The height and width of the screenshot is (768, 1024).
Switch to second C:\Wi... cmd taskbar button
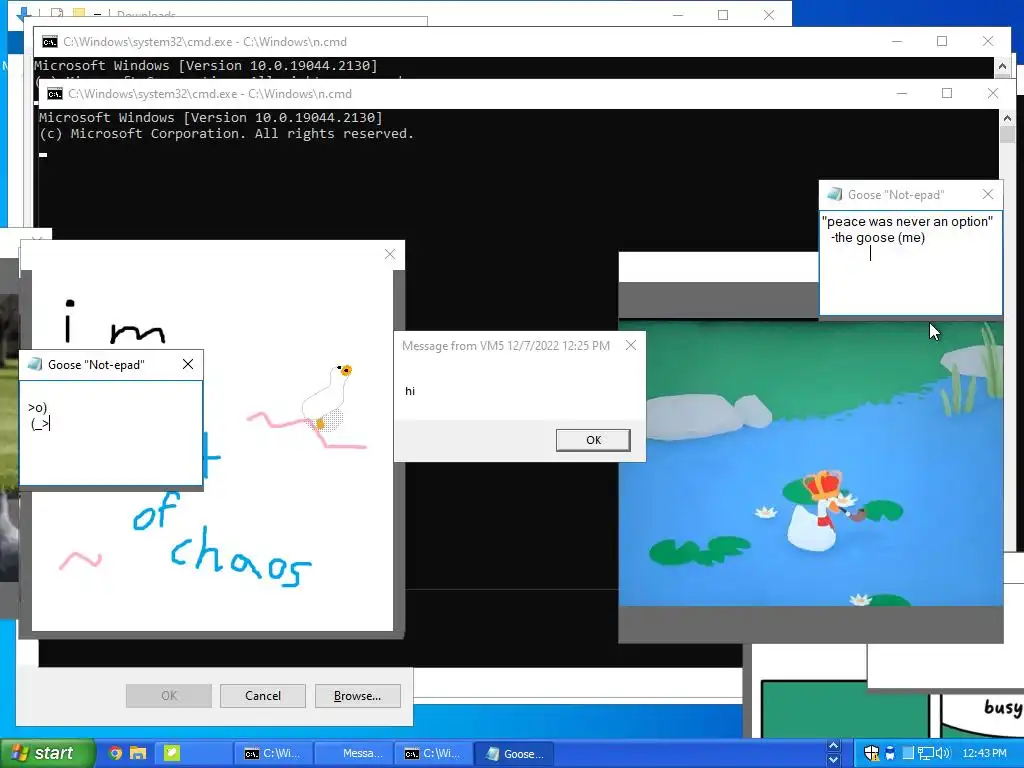pos(433,753)
